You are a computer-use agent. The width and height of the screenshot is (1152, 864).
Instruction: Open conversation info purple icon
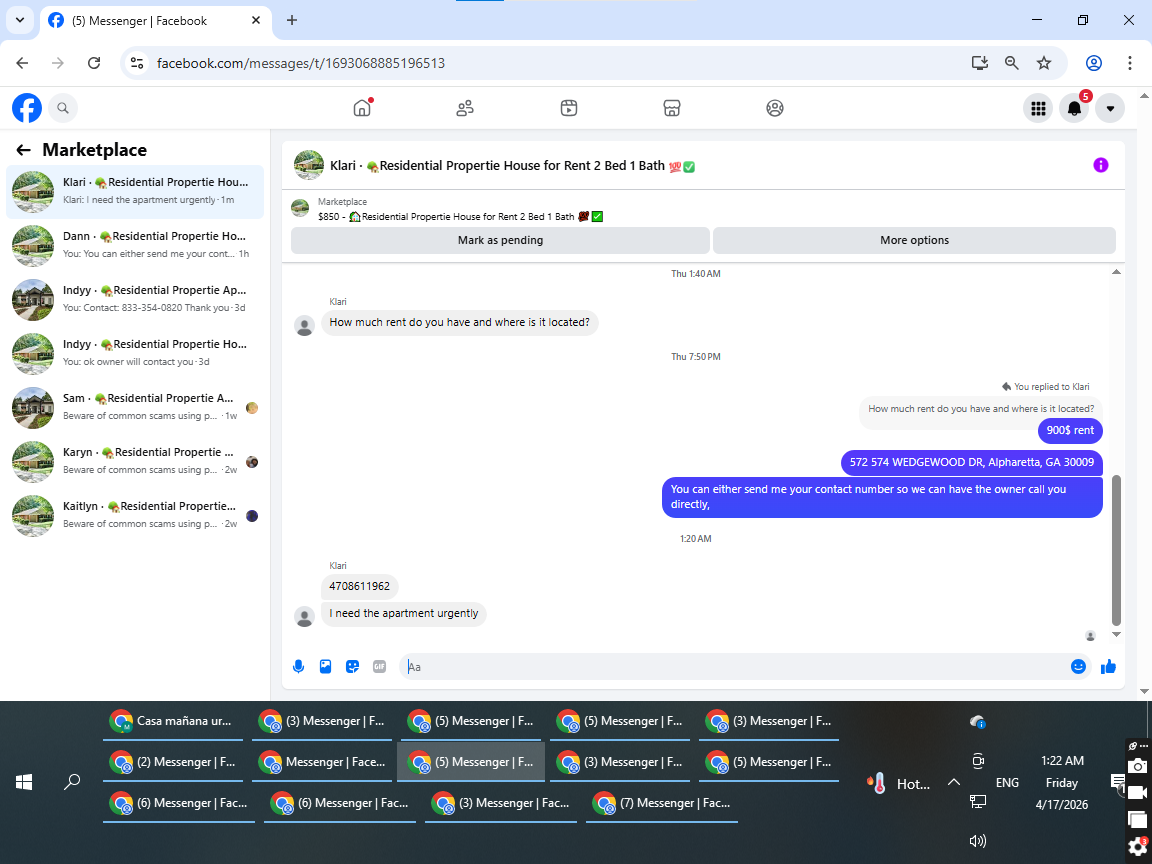1101,165
